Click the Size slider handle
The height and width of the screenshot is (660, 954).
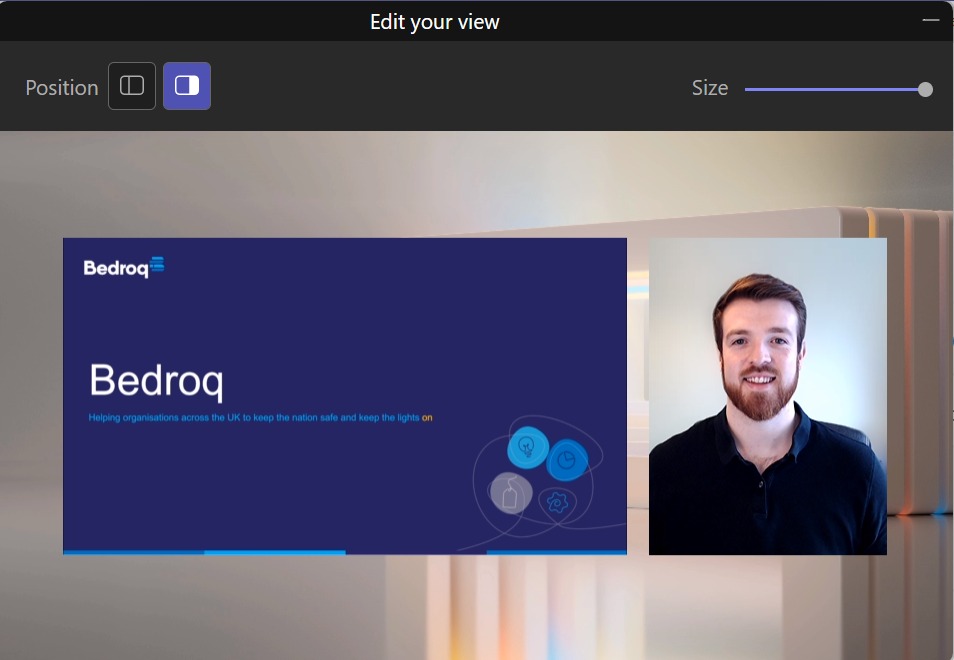tap(924, 89)
